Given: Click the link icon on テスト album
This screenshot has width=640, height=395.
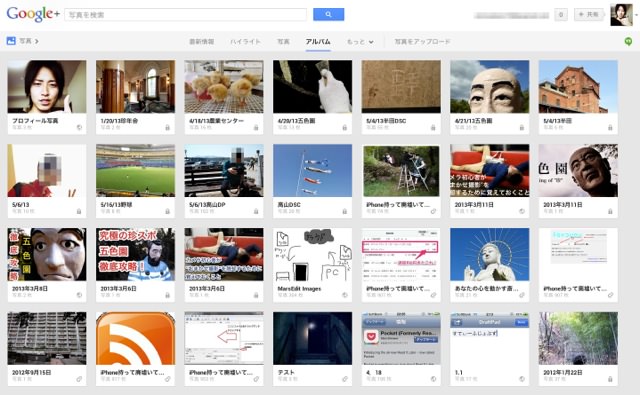Looking at the screenshot, I should [x=344, y=379].
